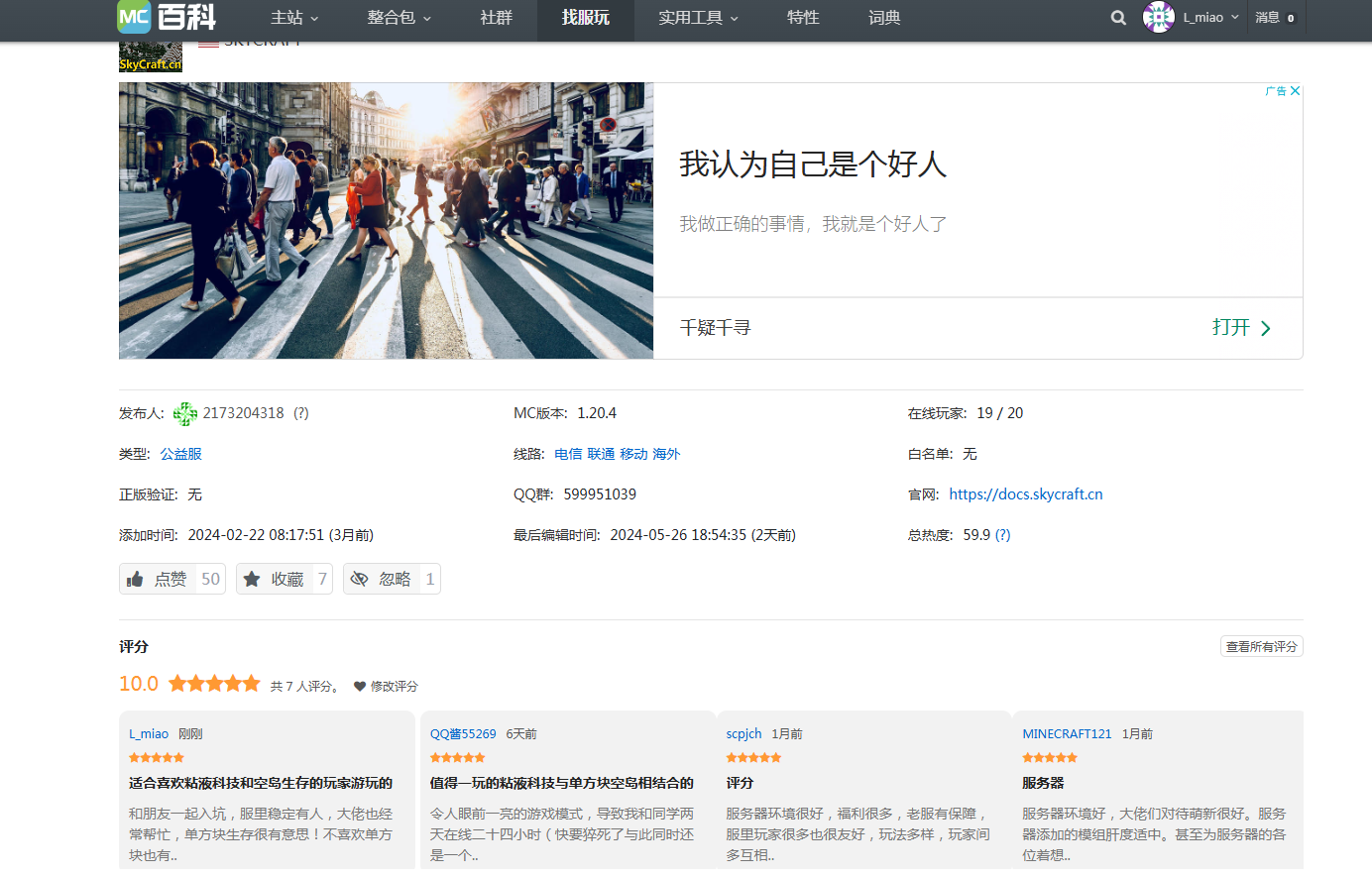Click the (?) beside 总热度 59.9

(1003, 535)
